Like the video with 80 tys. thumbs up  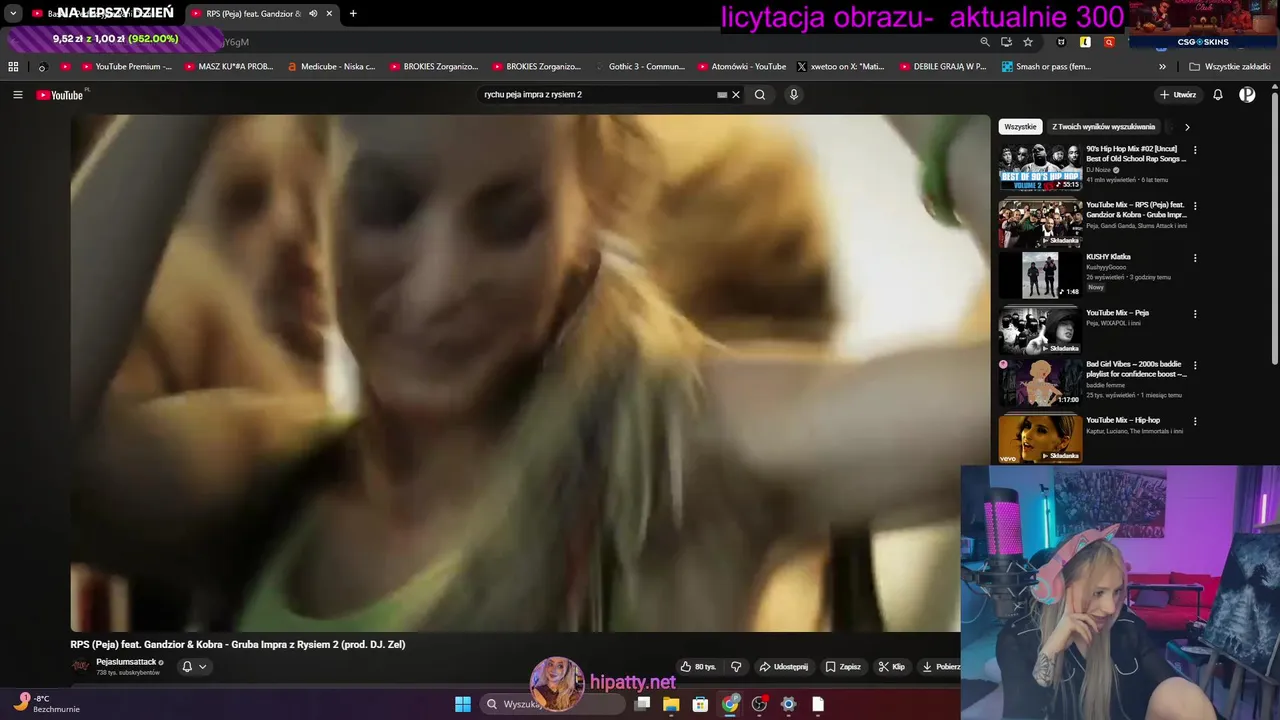(698, 667)
